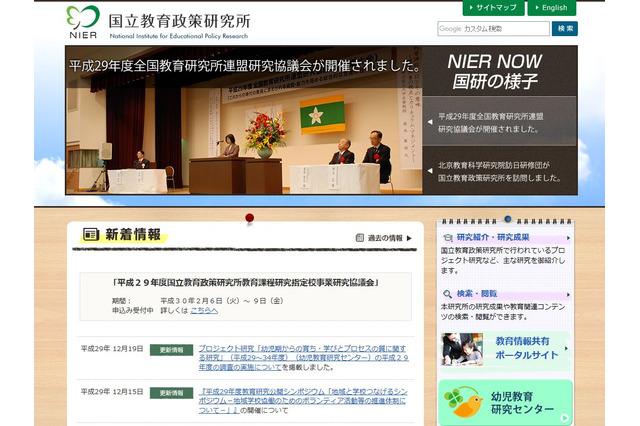Click the document icon beside 過去の情報
The height and width of the screenshot is (426, 640).
[360, 238]
